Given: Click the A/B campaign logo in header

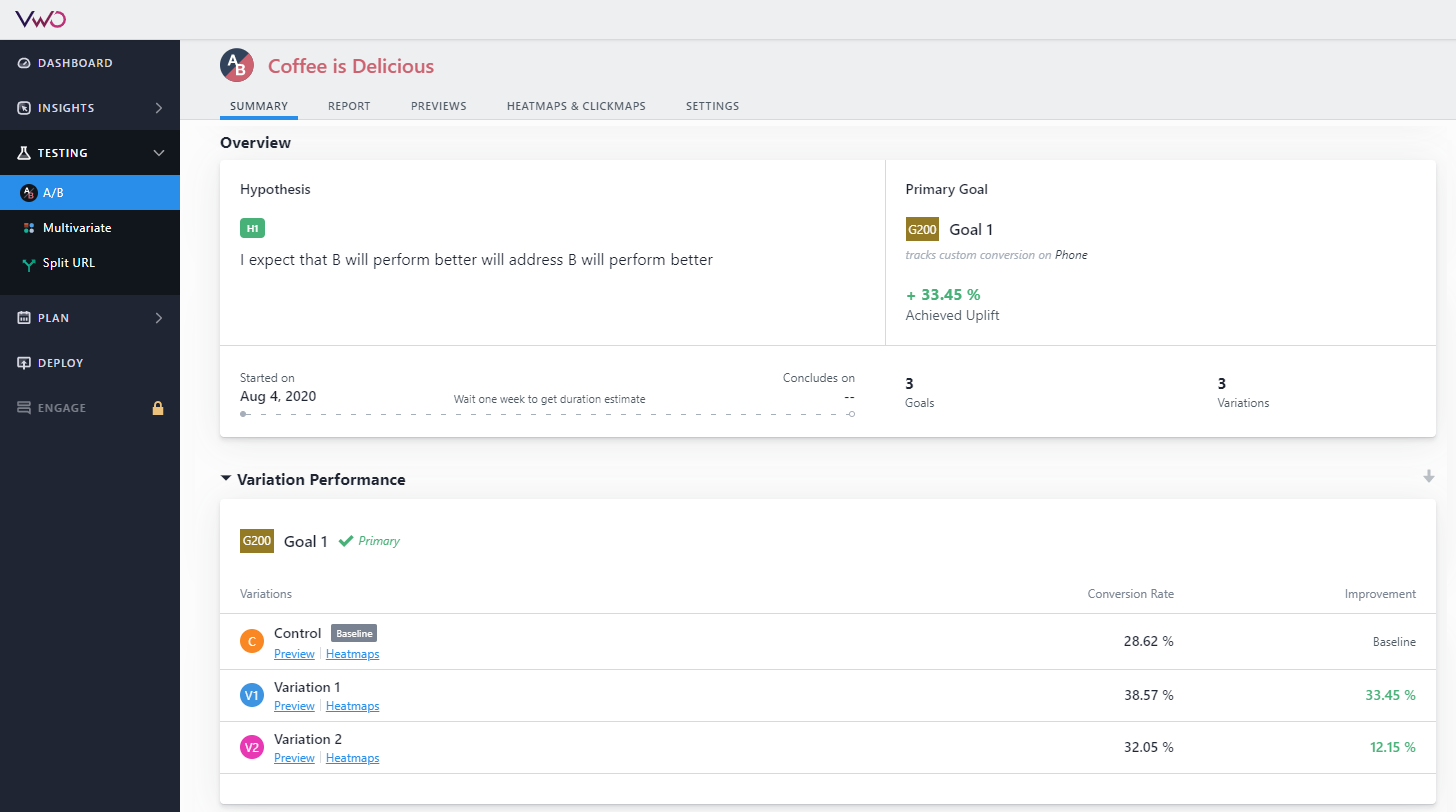Looking at the screenshot, I should (237, 66).
